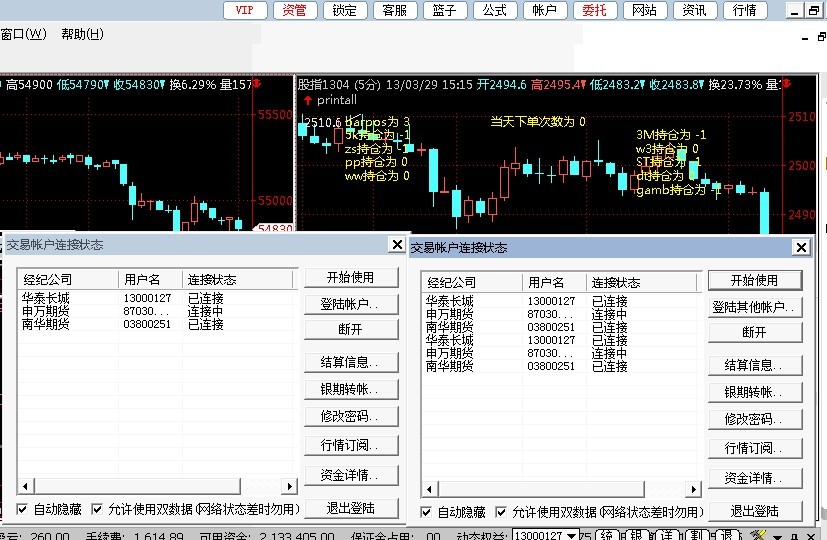The image size is (827, 540).
Task: Click 登陆帐户 in left dialog
Action: [x=351, y=304]
